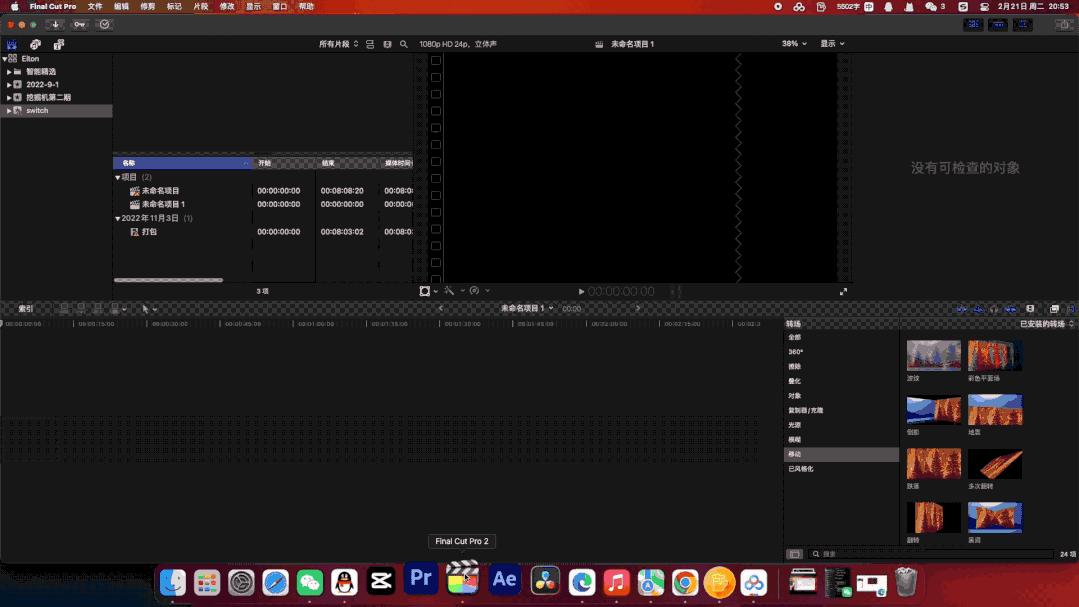This screenshot has width=1079, height=607.
Task: Open the 所有片段 clip filter dropdown
Action: click(x=338, y=44)
